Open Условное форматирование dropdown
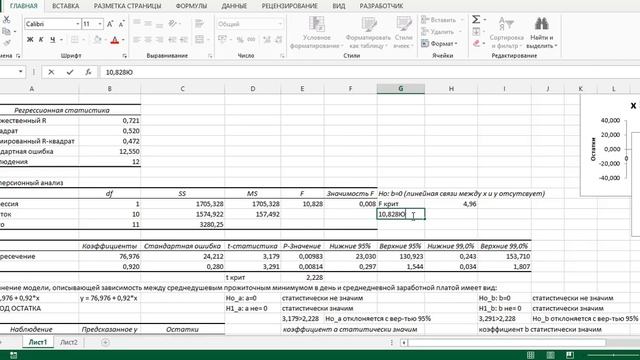The image size is (640, 360). coord(316,33)
